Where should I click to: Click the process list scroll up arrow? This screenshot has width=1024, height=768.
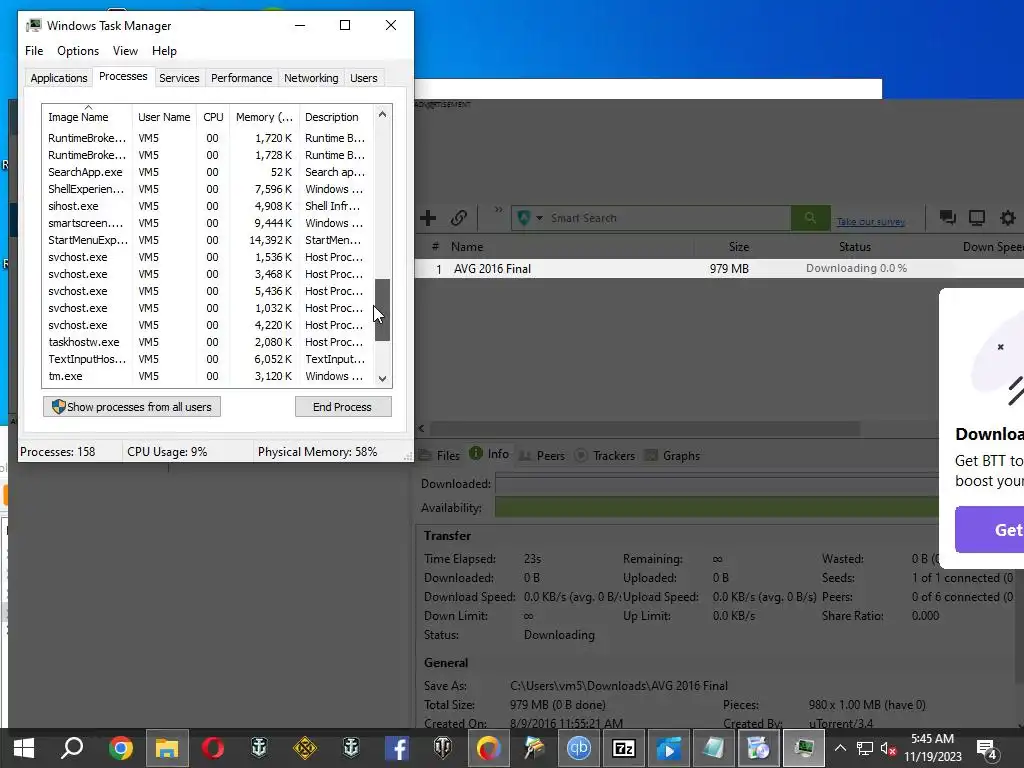point(382,114)
